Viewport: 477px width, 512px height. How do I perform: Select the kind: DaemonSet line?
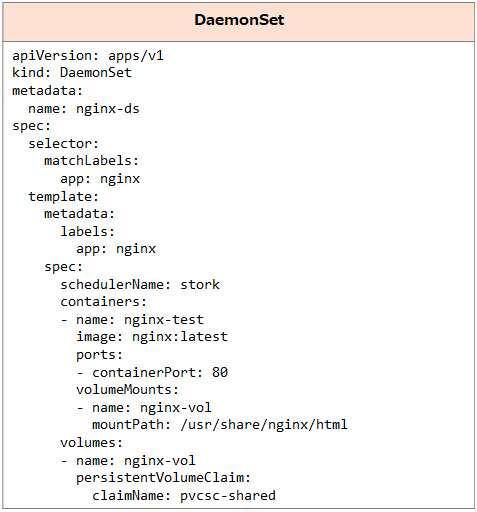[72, 73]
